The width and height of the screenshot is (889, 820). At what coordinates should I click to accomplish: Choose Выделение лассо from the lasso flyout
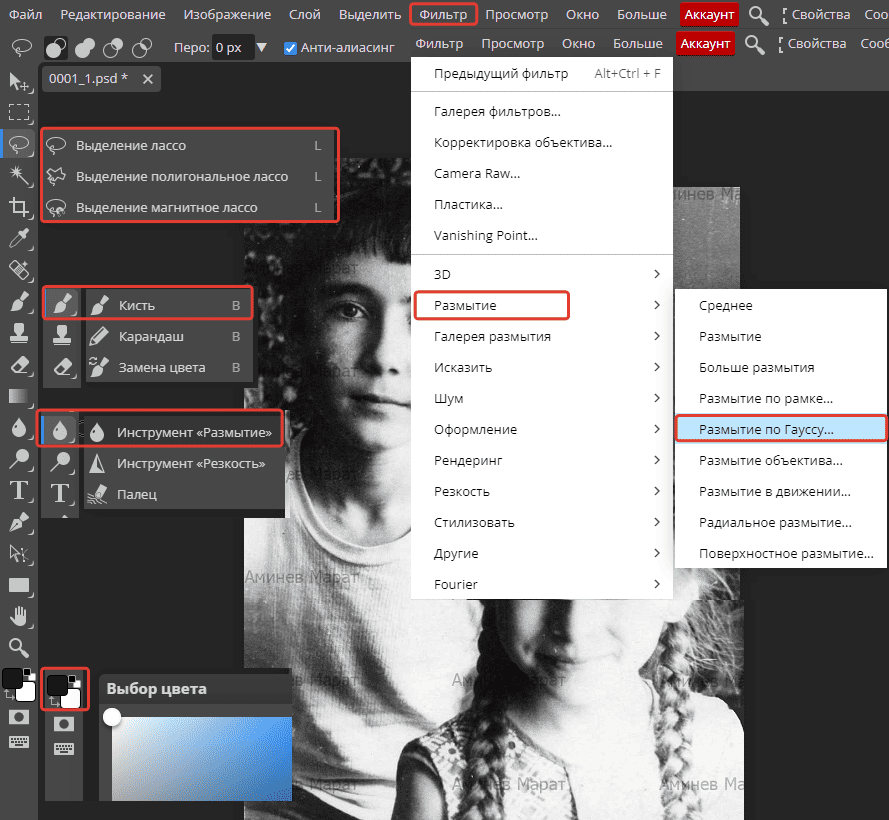(x=190, y=146)
